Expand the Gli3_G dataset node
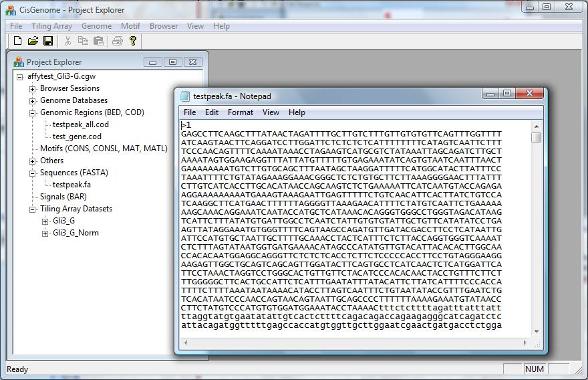588x380 pixels. pyautogui.click(x=45, y=221)
